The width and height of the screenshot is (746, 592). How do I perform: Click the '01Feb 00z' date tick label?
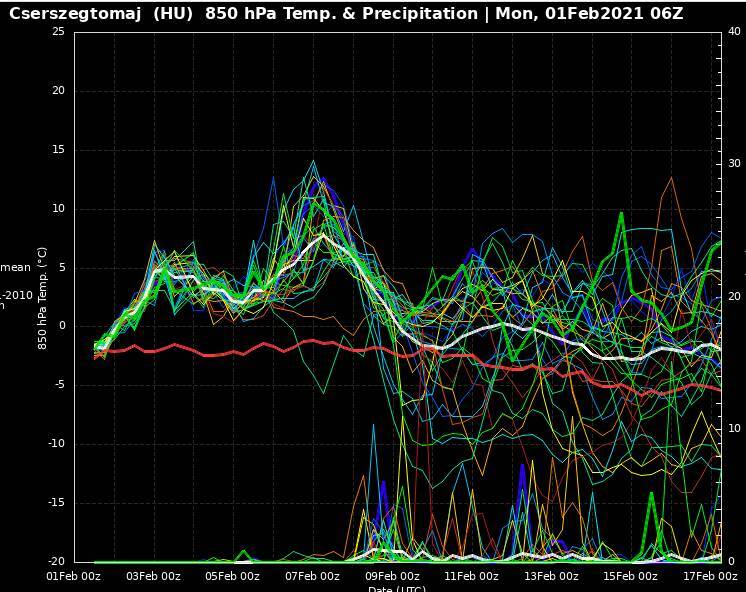(x=74, y=576)
